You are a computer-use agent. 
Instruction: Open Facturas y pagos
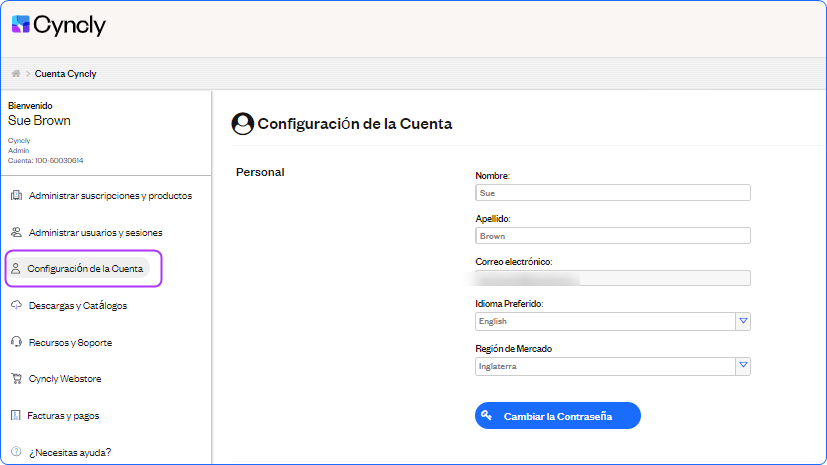(x=63, y=415)
